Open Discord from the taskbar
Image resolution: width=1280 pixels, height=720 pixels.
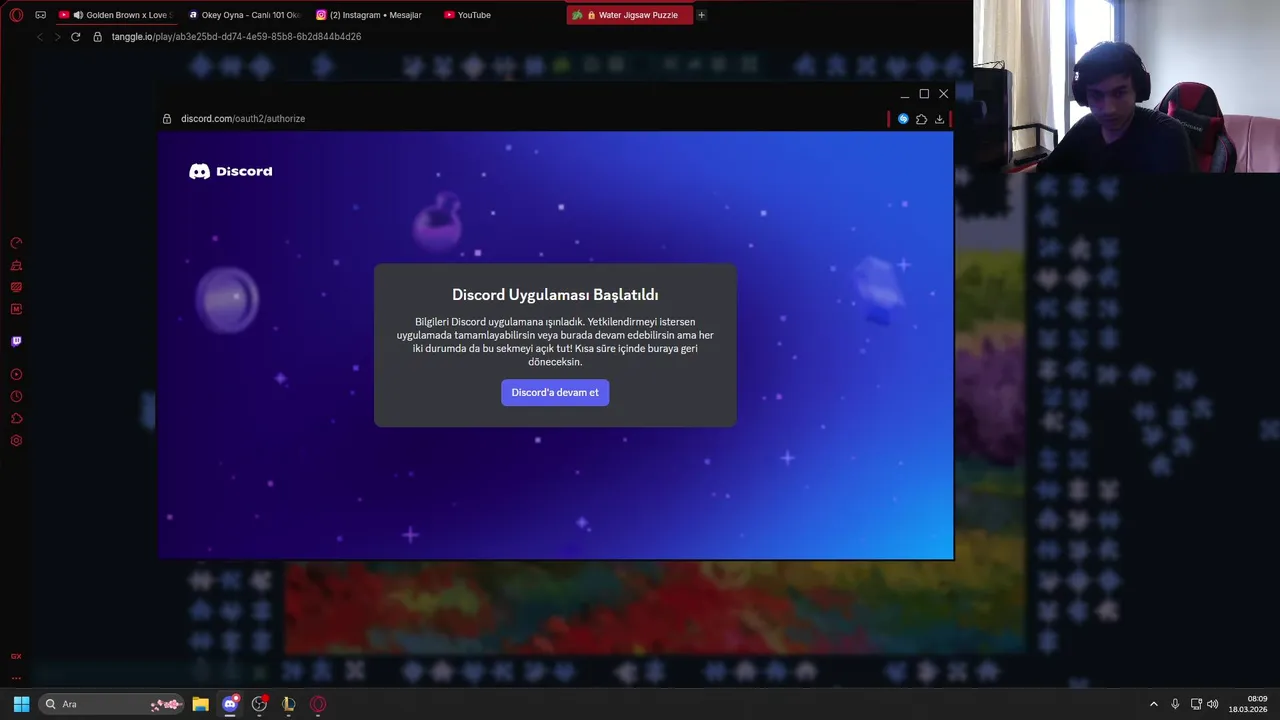230,704
